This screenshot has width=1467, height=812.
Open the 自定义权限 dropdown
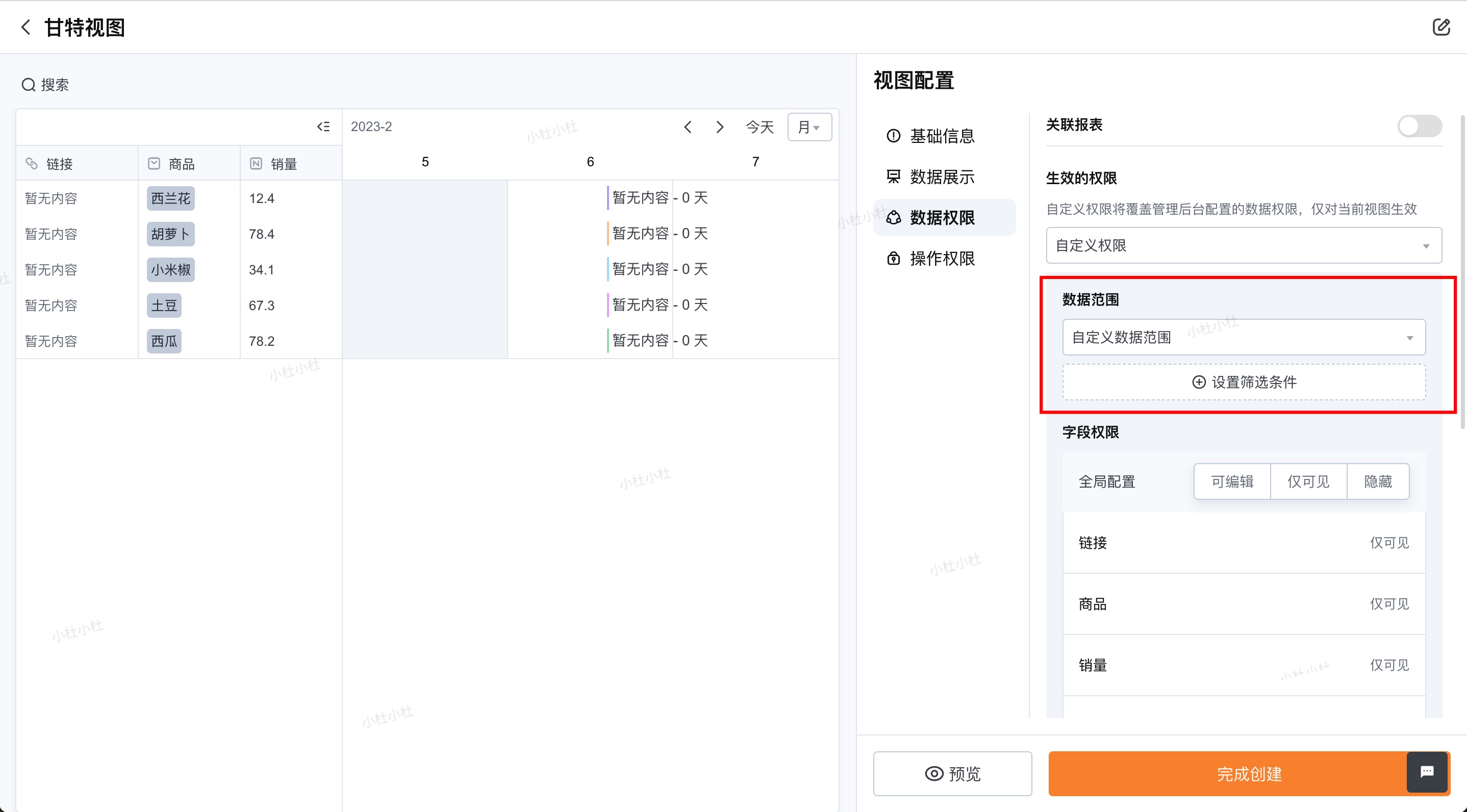click(x=1244, y=245)
